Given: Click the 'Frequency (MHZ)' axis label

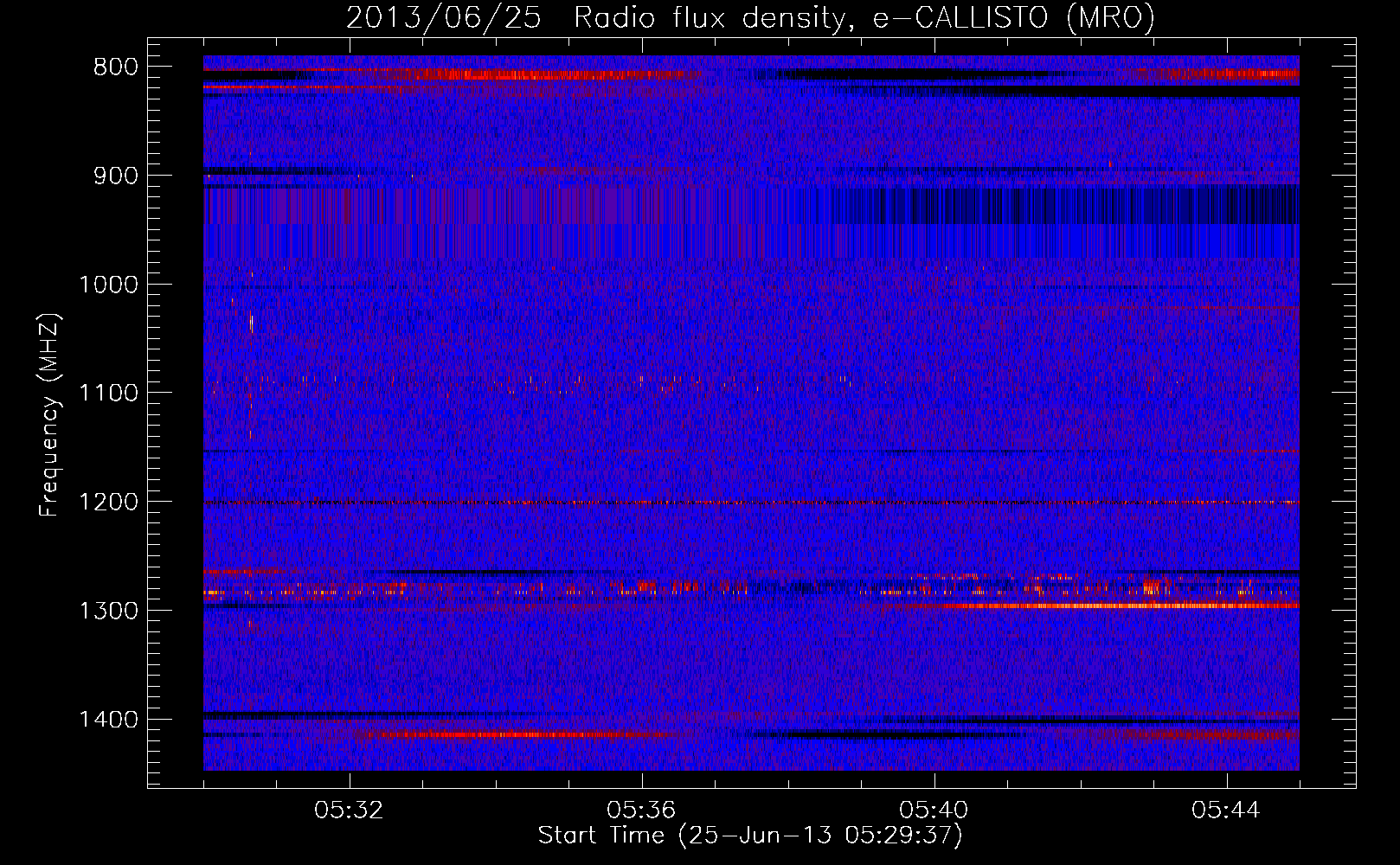Looking at the screenshot, I should click(49, 415).
